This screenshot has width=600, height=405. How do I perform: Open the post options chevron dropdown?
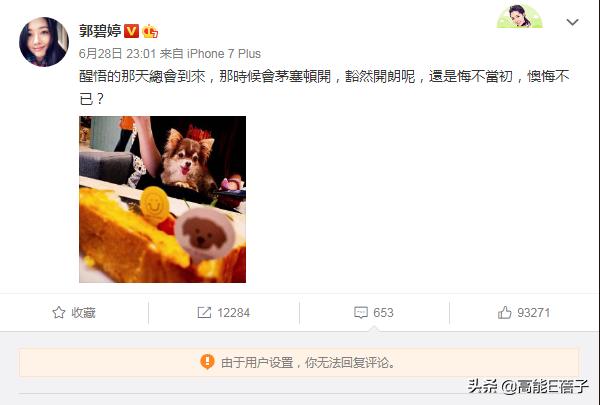point(572,22)
